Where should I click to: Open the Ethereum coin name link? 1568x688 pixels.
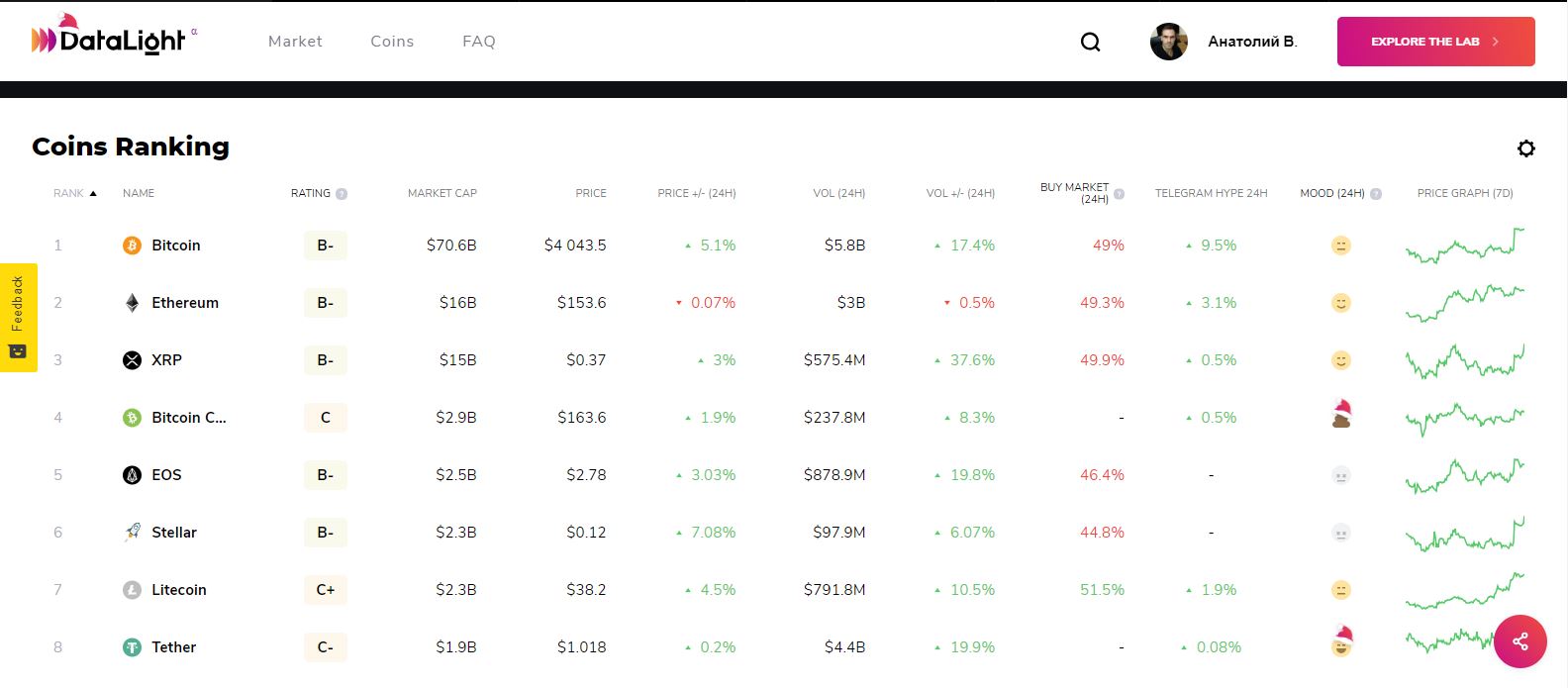[x=185, y=303]
